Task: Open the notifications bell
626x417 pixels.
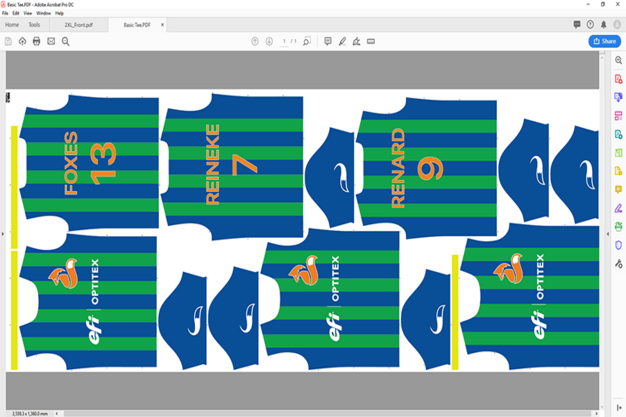Action: pyautogui.click(x=604, y=24)
